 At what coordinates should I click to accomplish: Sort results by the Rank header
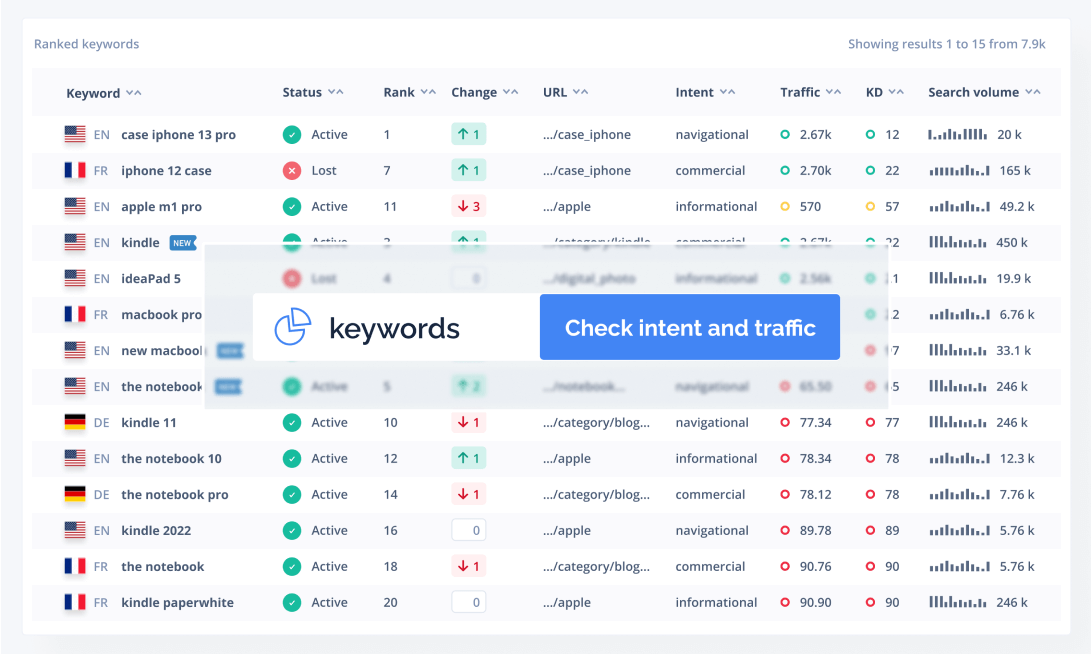[x=409, y=92]
